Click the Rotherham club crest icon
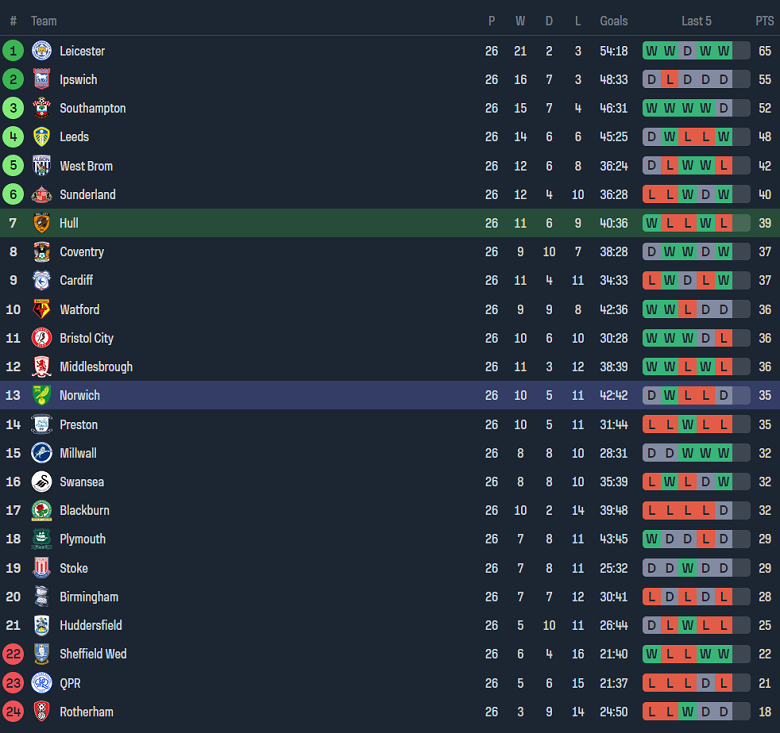This screenshot has width=780, height=733. click(x=41, y=712)
